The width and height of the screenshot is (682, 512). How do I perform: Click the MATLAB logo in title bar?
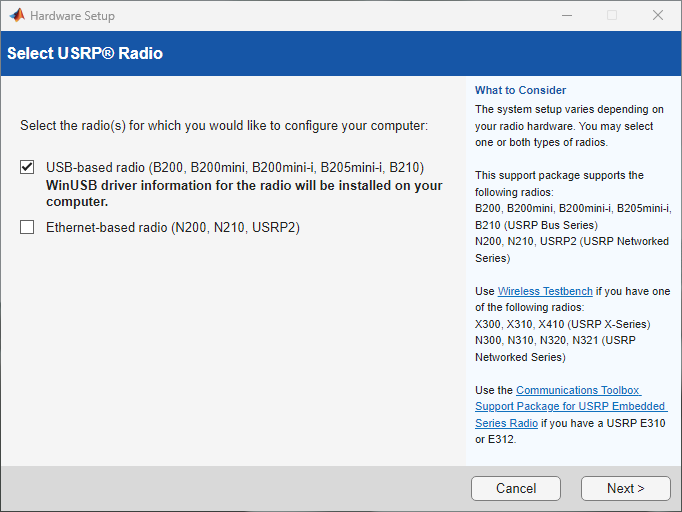click(x=17, y=16)
